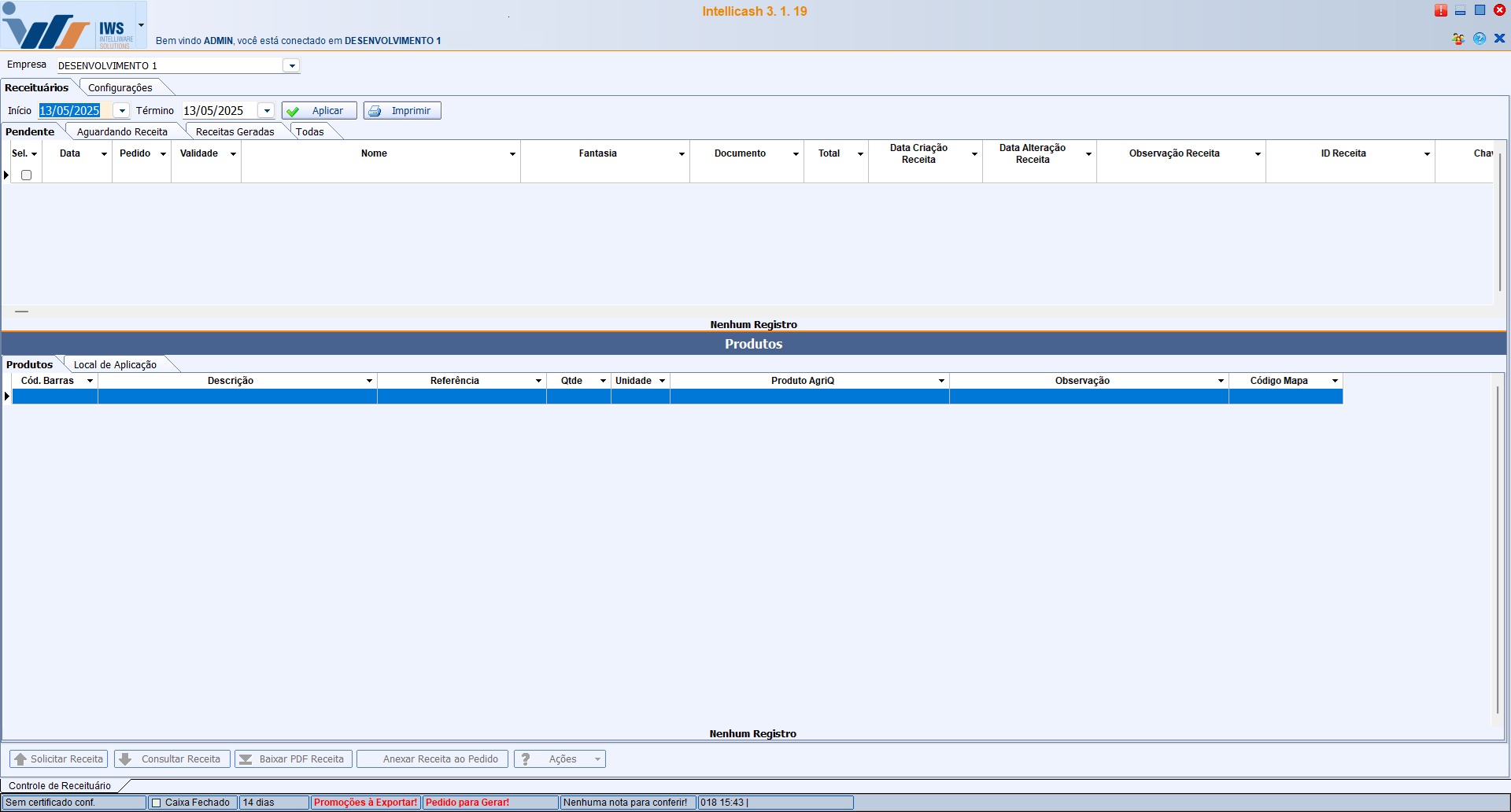Click the green checkmark Aplicar icon
The image size is (1511, 812).
pos(294,111)
